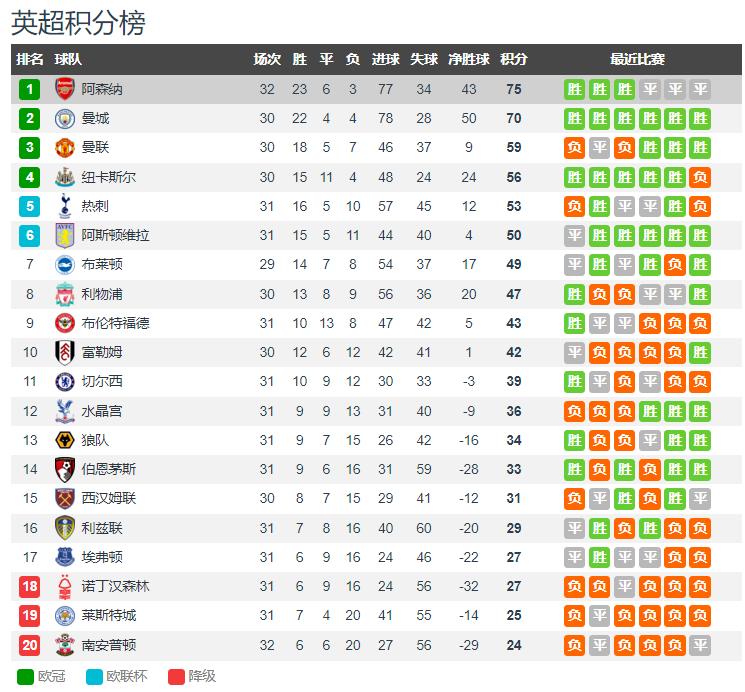
Task: Click the Manchester City club crest
Action: tap(65, 118)
